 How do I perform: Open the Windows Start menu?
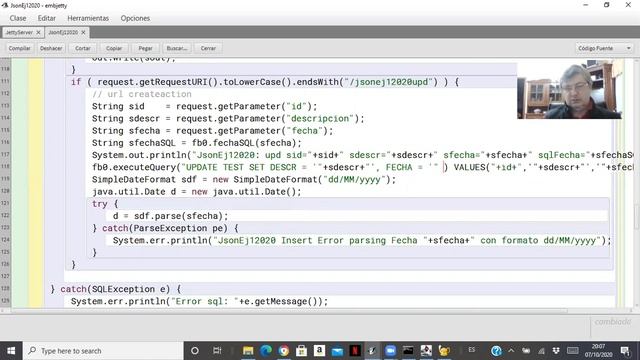[11, 351]
